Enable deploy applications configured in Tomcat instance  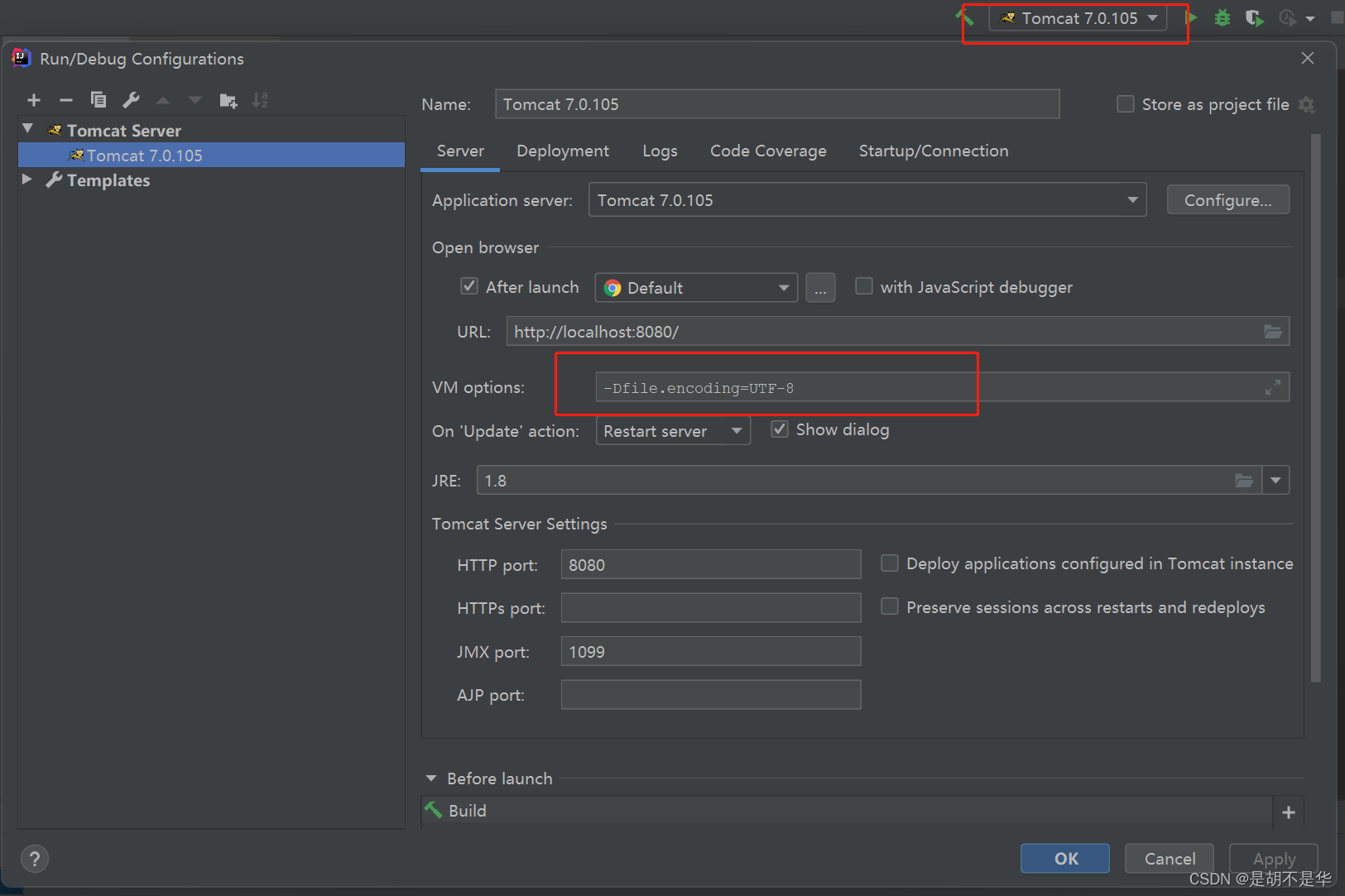[890, 563]
